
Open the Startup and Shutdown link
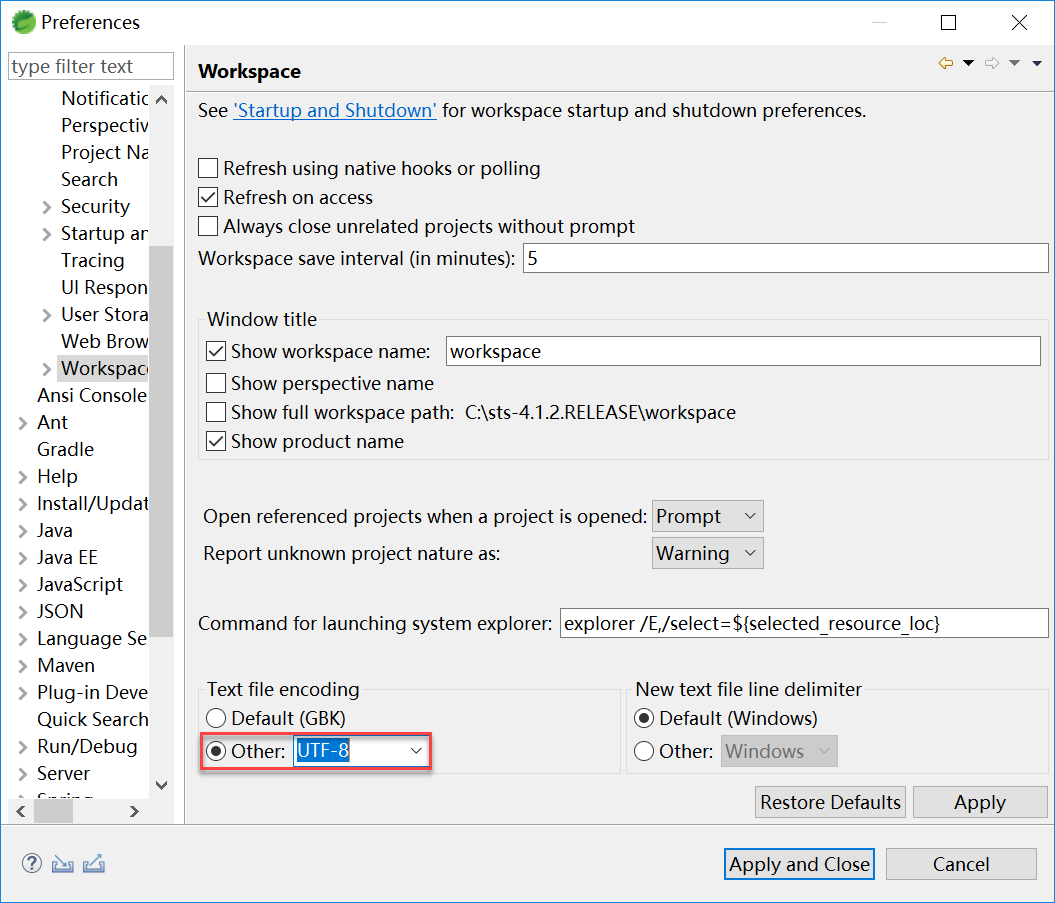(x=334, y=110)
